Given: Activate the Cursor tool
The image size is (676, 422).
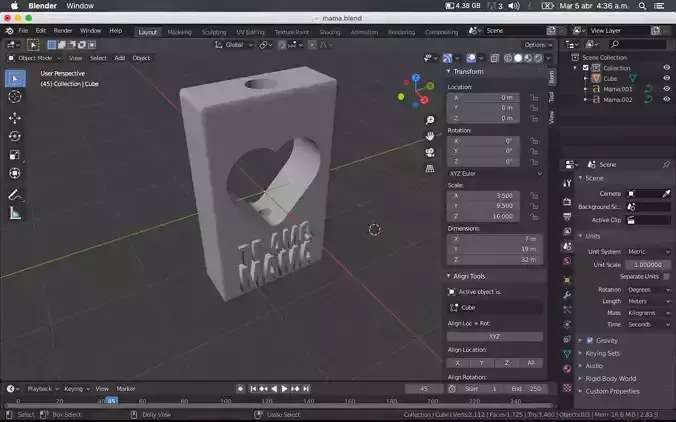Looking at the screenshot, I should click(x=15, y=97).
